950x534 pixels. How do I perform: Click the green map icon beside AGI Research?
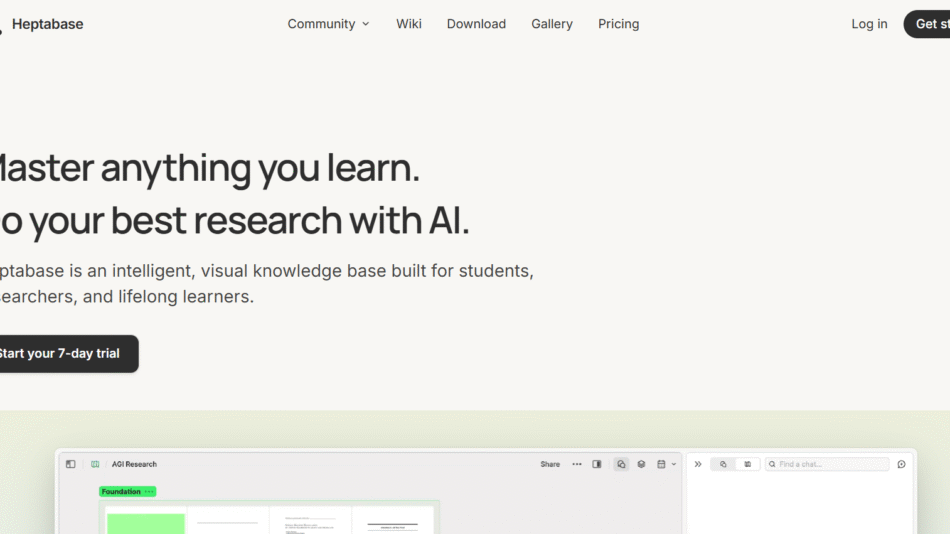pos(95,464)
